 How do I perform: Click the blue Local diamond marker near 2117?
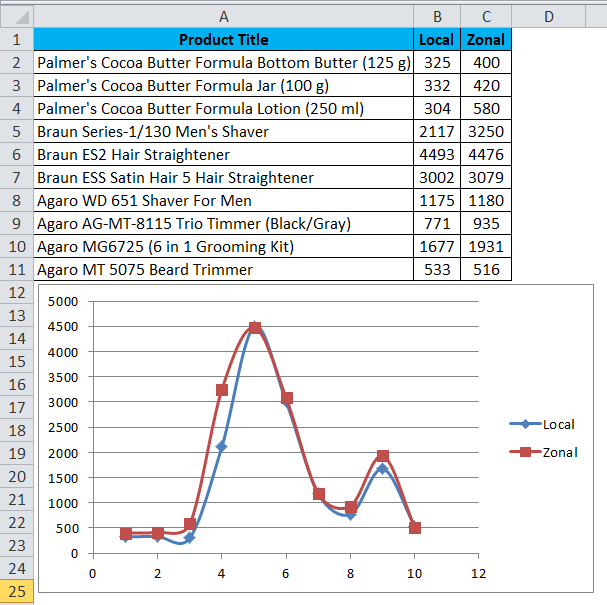[x=222, y=447]
